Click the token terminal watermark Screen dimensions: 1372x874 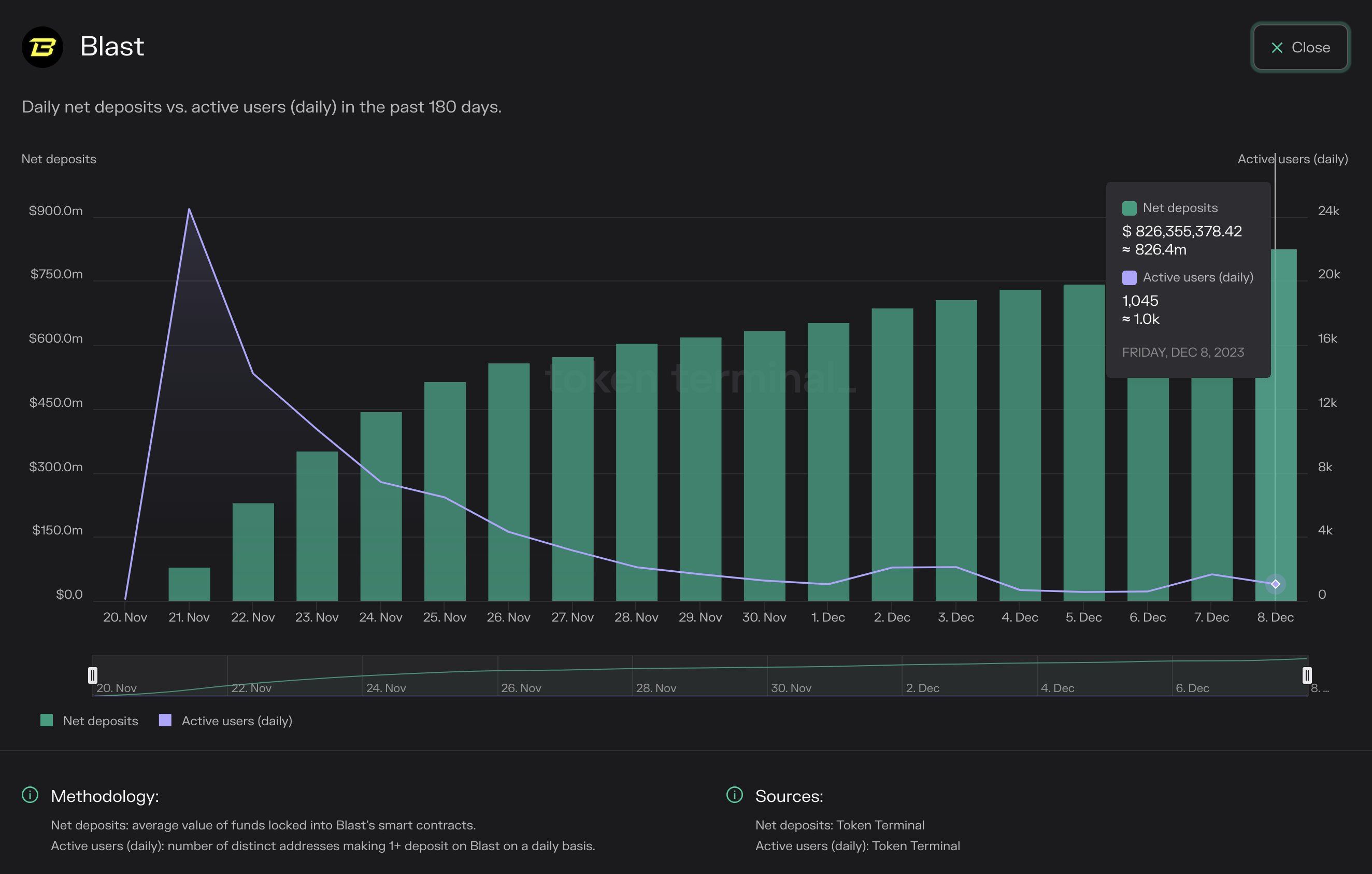pos(699,378)
